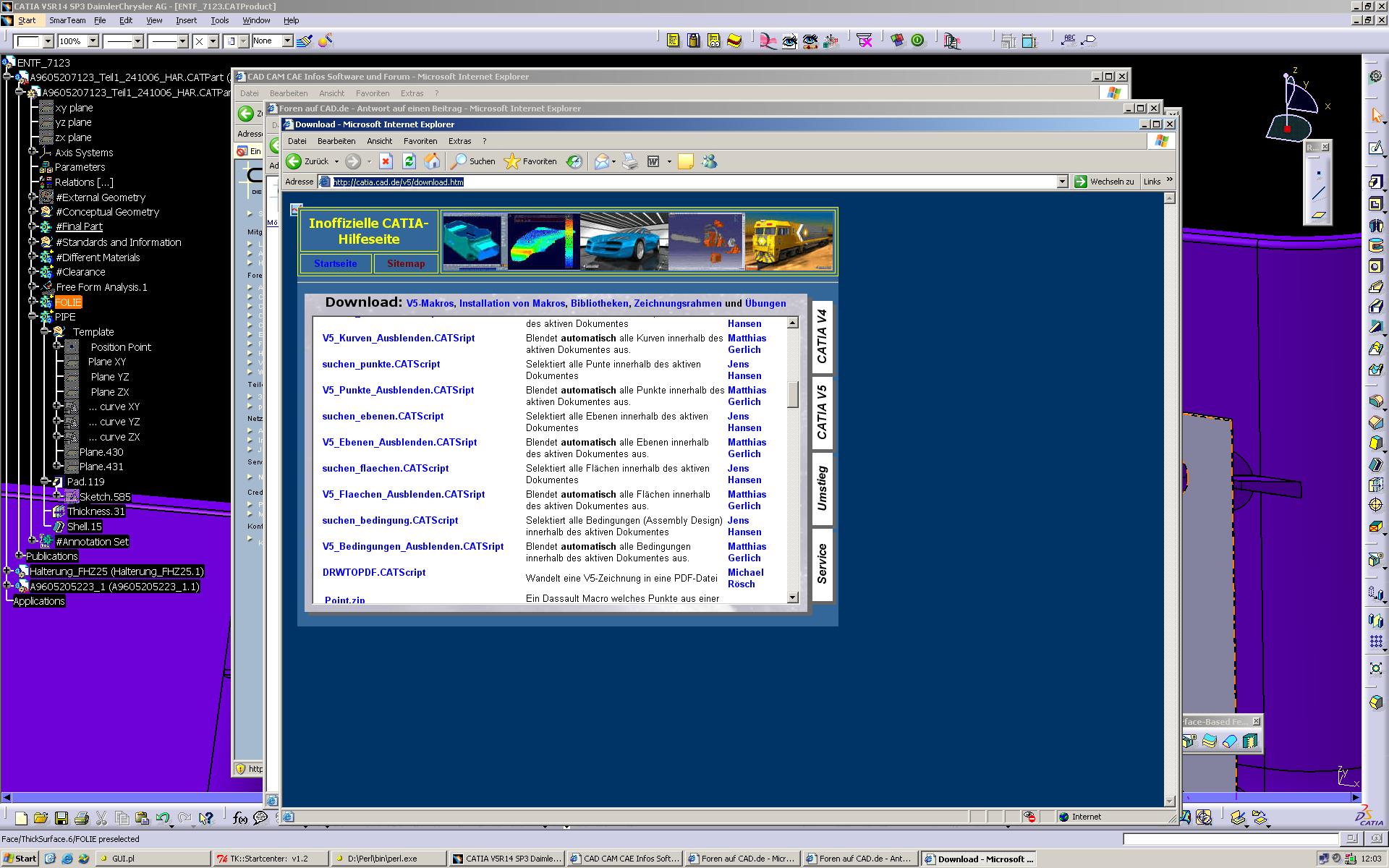Open Favoriten star button in IE toolbar
The image size is (1389, 868).
[530, 161]
